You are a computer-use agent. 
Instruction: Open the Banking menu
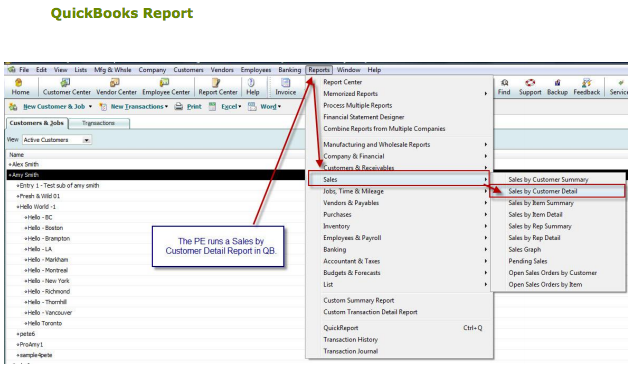click(x=289, y=70)
